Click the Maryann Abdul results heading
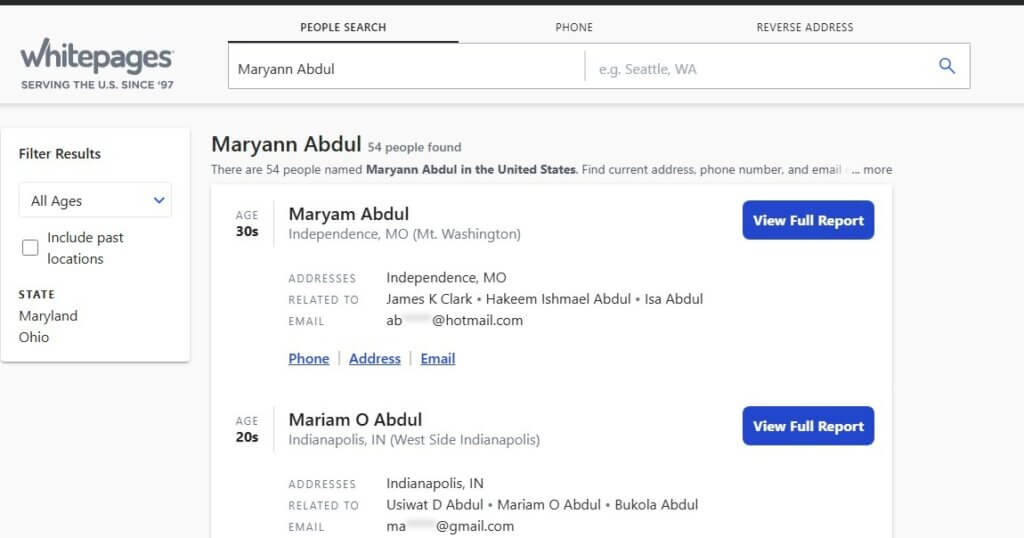Viewport: 1024px width, 538px height. [x=286, y=145]
